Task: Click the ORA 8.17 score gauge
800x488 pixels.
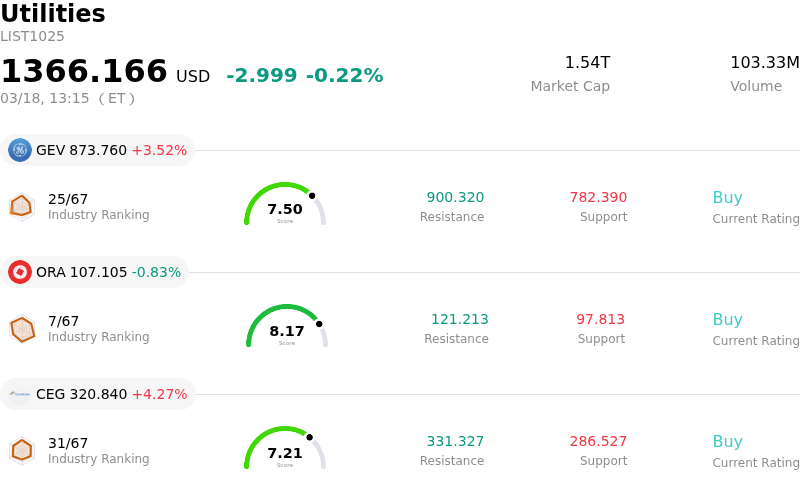Action: (287, 327)
